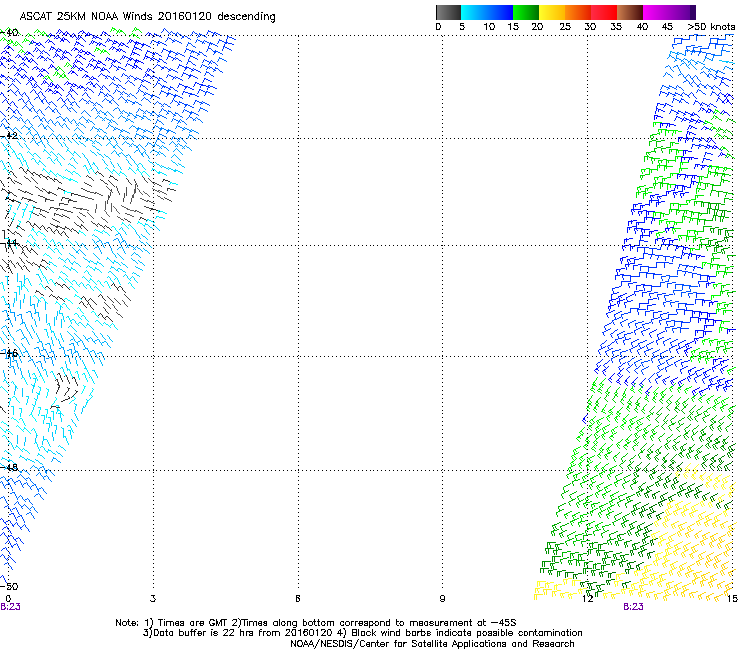Click the longitude 9 axis label
Screen dimensions: 740x650
442,599
